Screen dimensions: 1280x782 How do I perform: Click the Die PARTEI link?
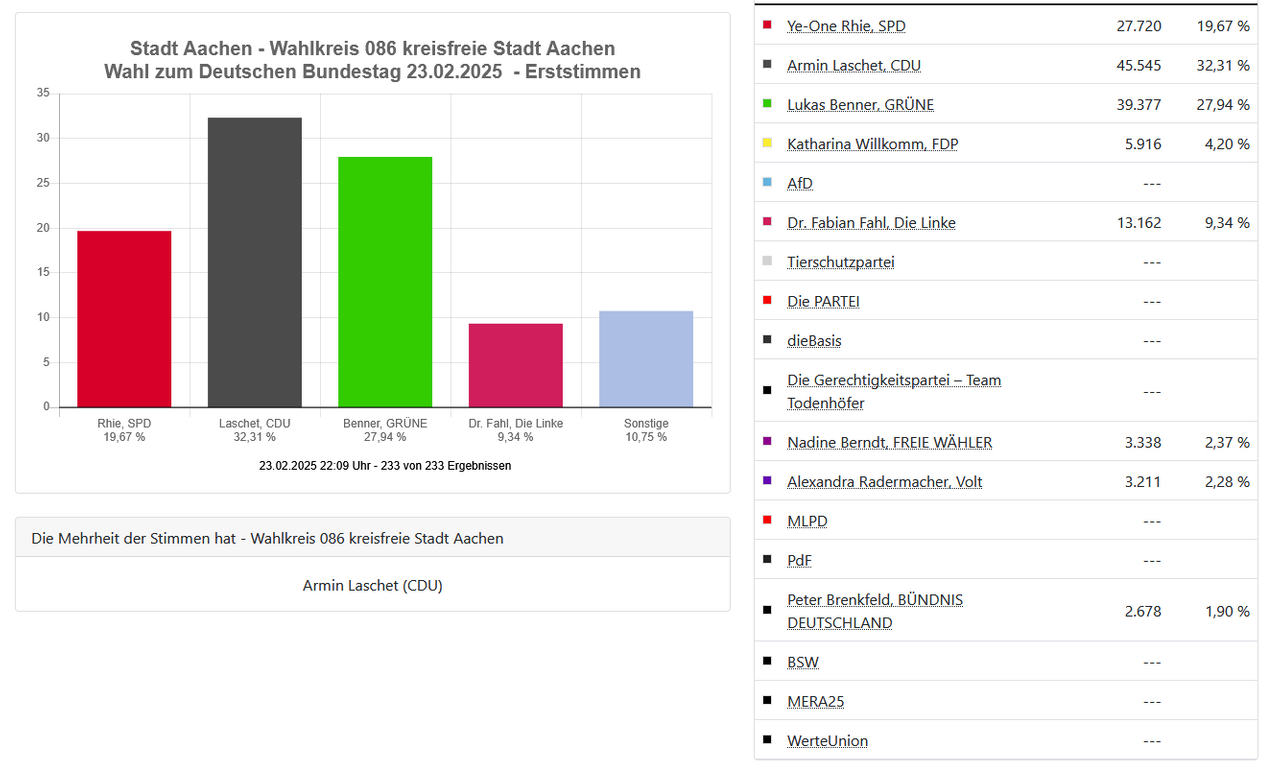[x=823, y=301]
